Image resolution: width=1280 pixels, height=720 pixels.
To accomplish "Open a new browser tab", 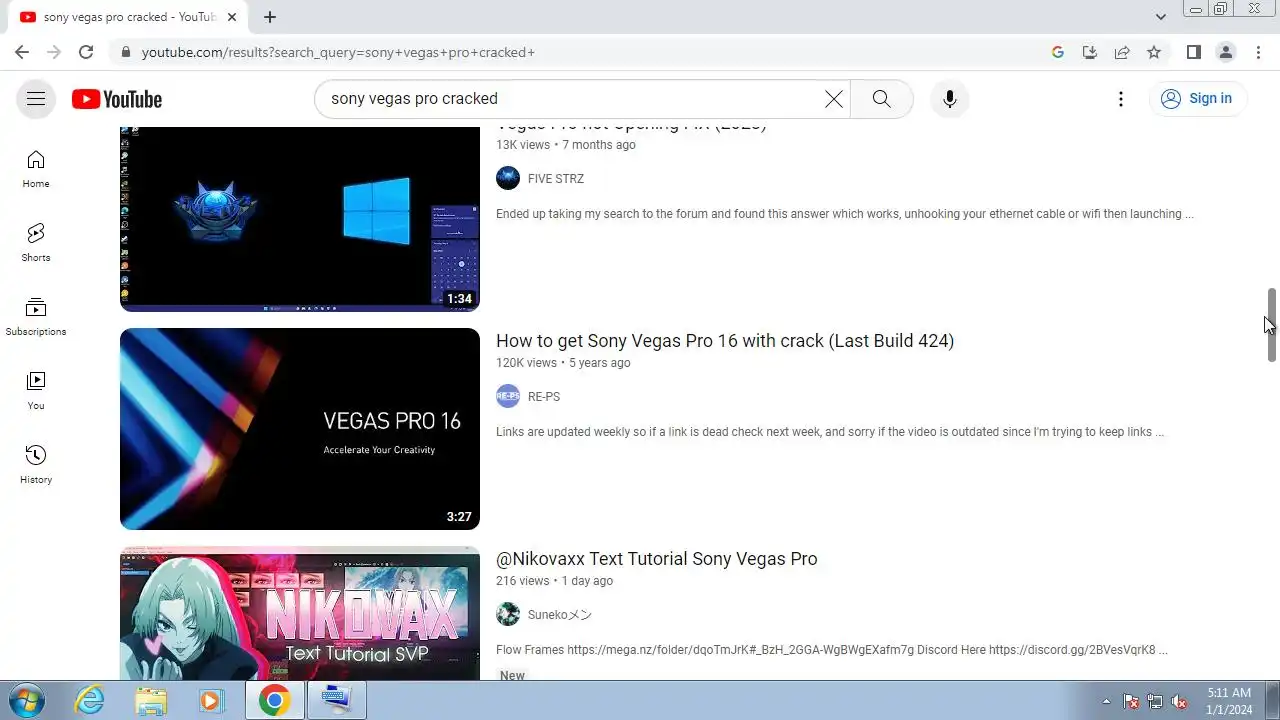I will (270, 17).
